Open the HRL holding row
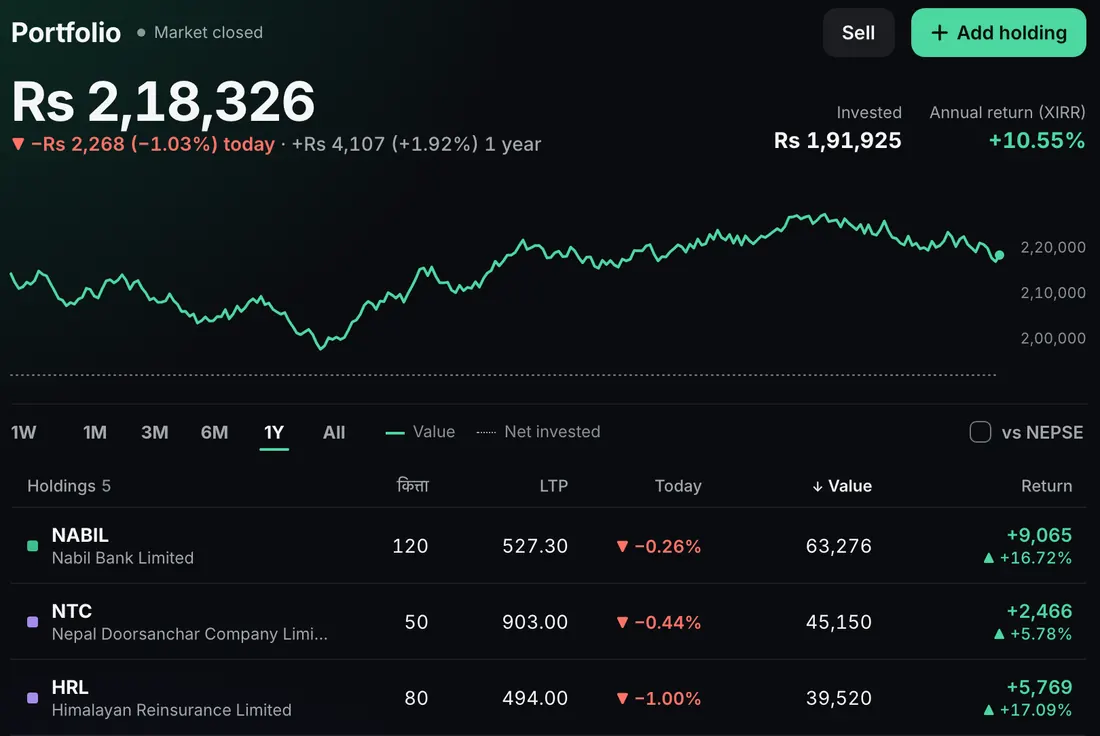The image size is (1100, 736). (549, 698)
